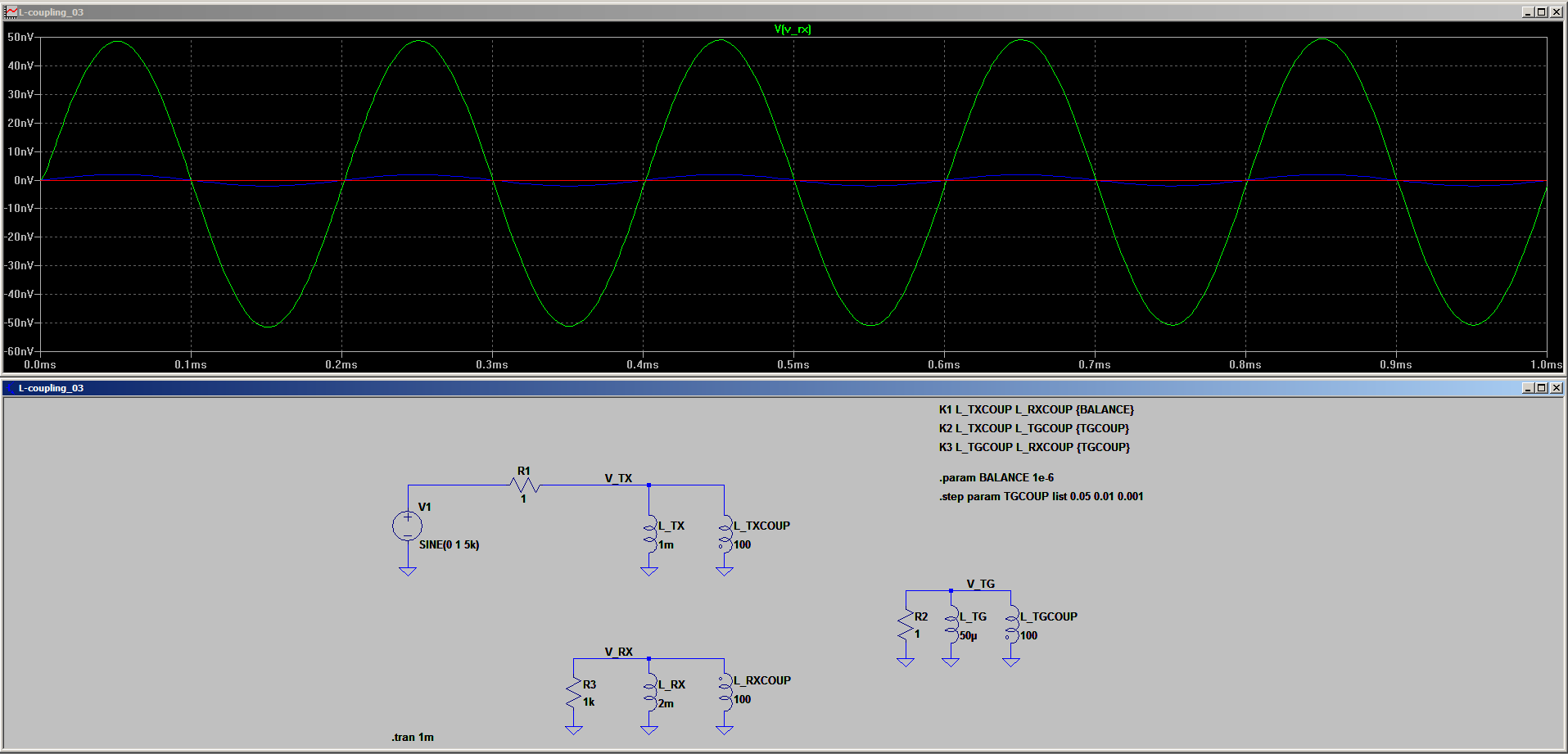This screenshot has height=754, width=1568.
Task: Click the R3 resistor symbol
Action: pyautogui.click(x=574, y=693)
